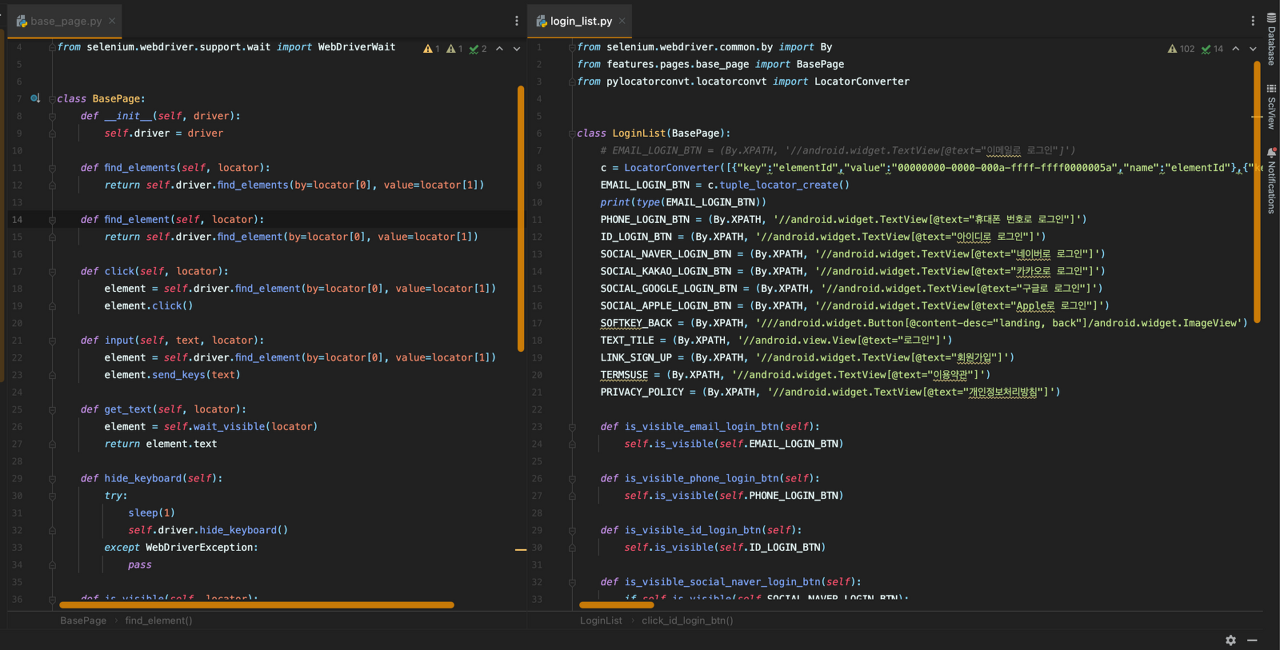1280x650 pixels.
Task: Go to previous highlighted error in base_page.py
Action: [499, 48]
